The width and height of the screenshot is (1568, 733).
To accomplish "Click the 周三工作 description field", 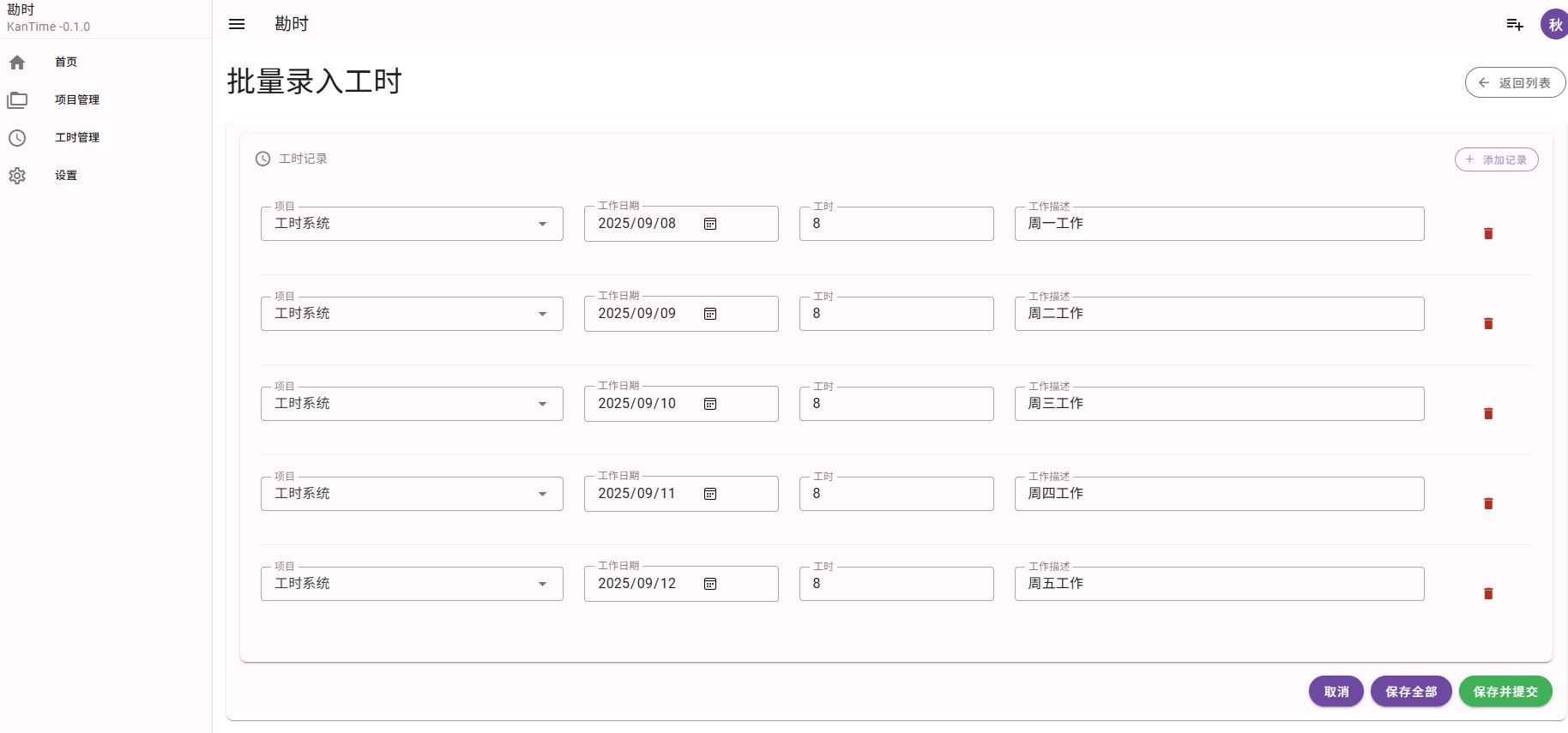I will [x=1219, y=403].
